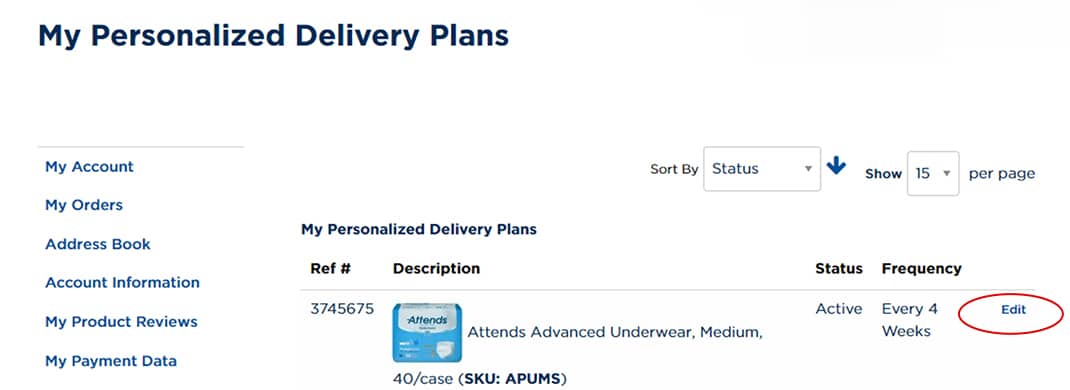Click the reference number 3745675

(342, 309)
